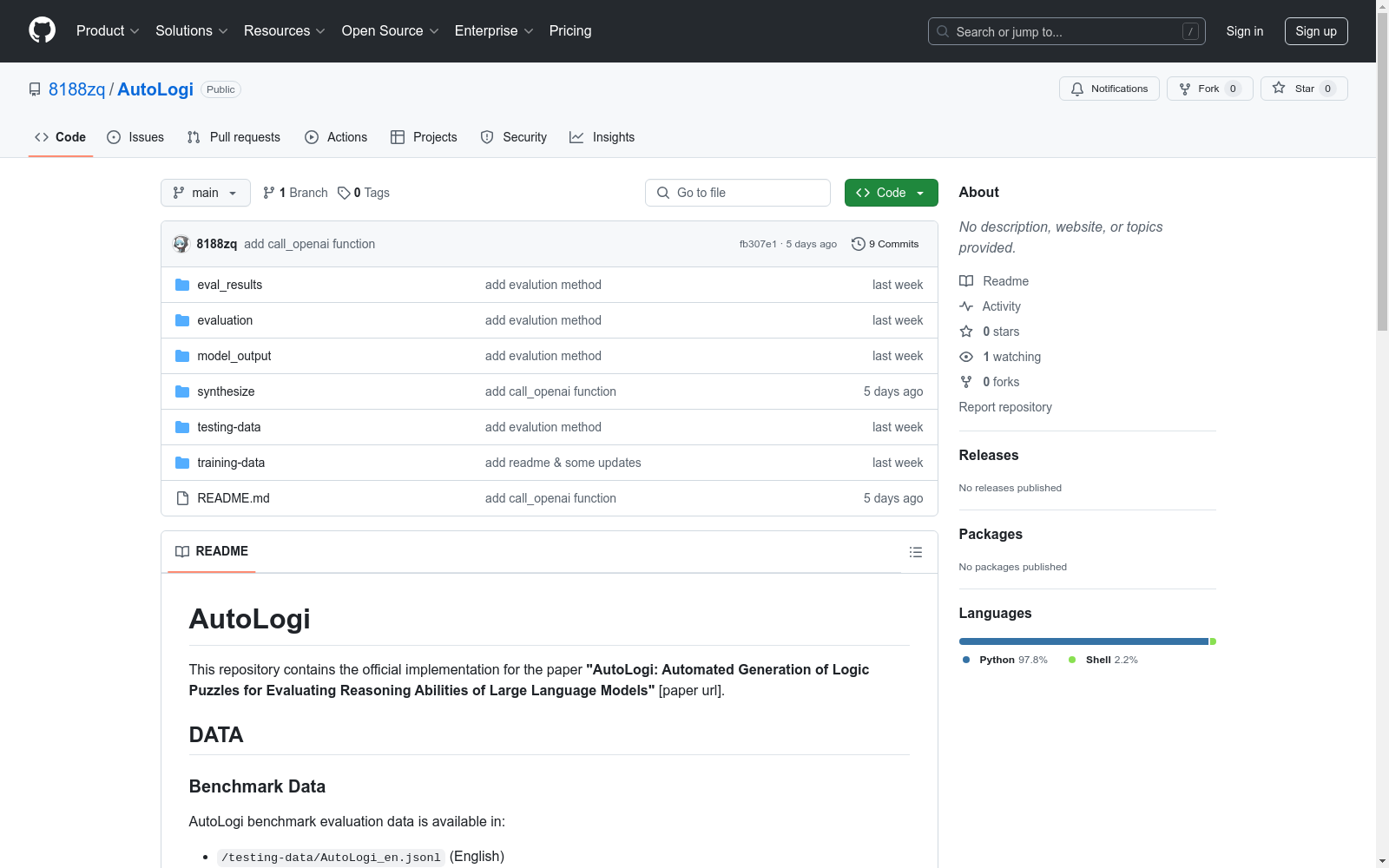Click the eval_results folder icon
The width and height of the screenshot is (1389, 868).
[x=182, y=285]
